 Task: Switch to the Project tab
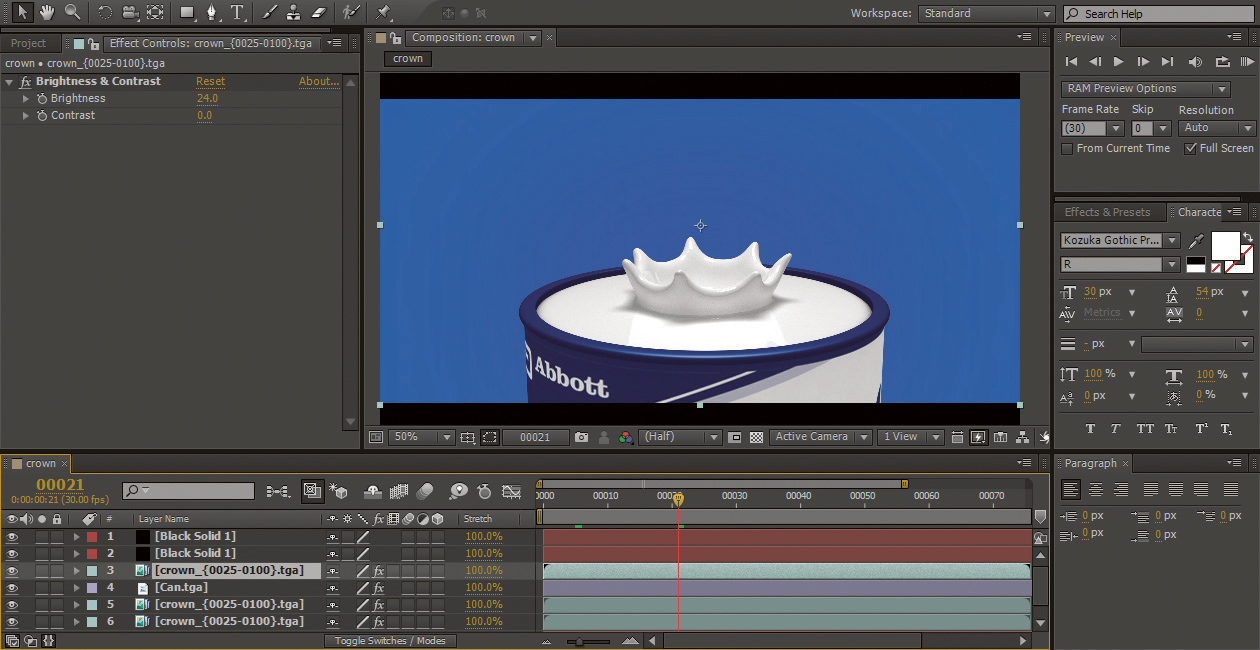[28, 43]
